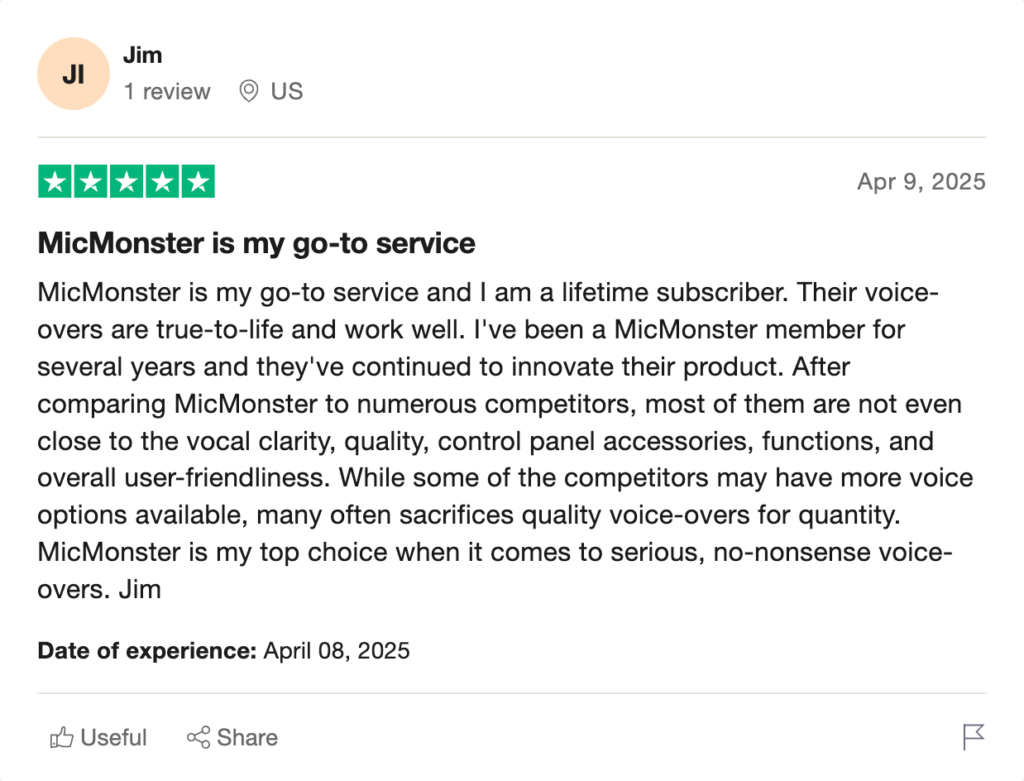Mark the review as Useful
The height and width of the screenshot is (781, 1024).
click(x=113, y=738)
